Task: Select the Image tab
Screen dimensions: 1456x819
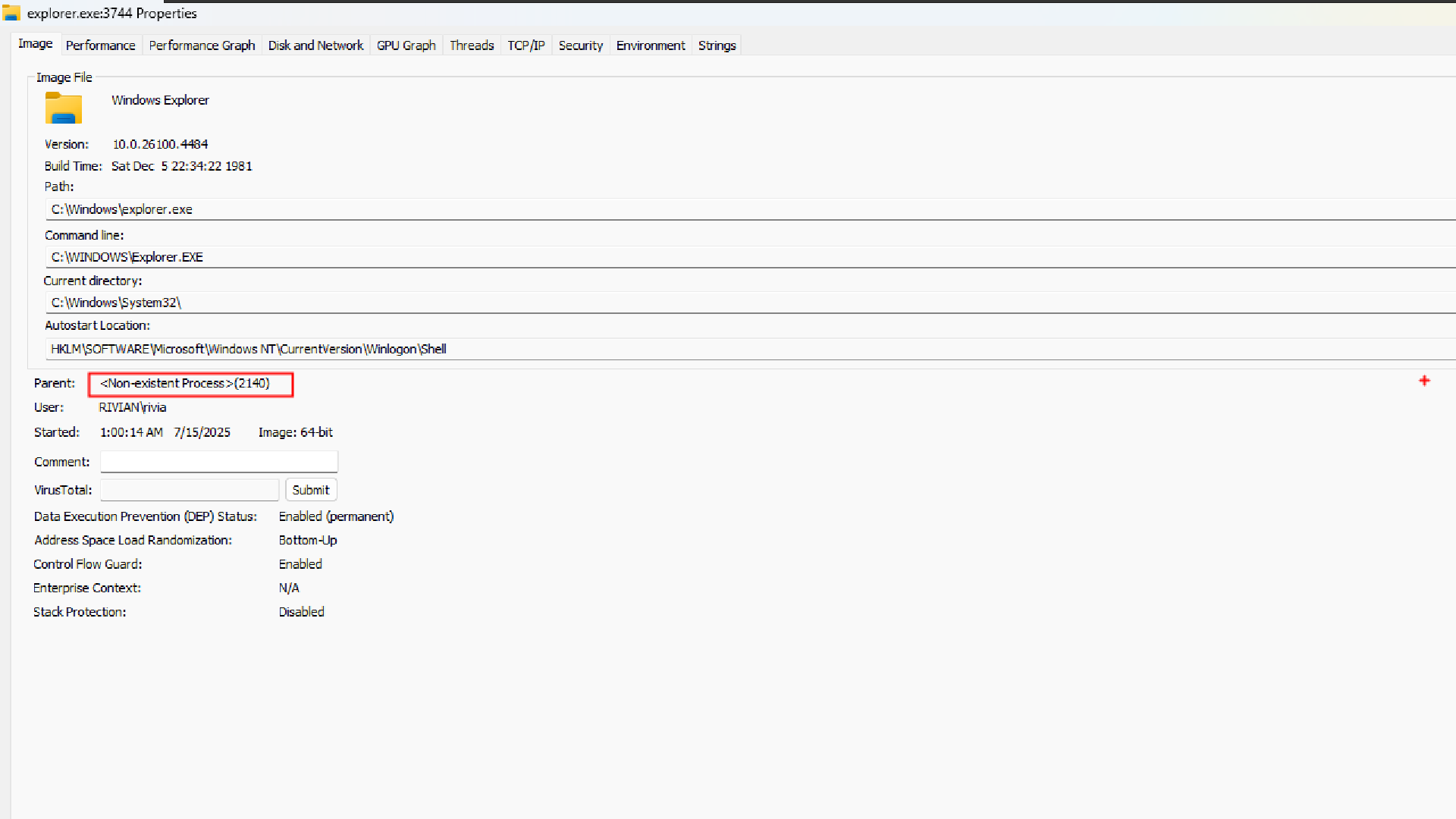Action: [x=36, y=44]
